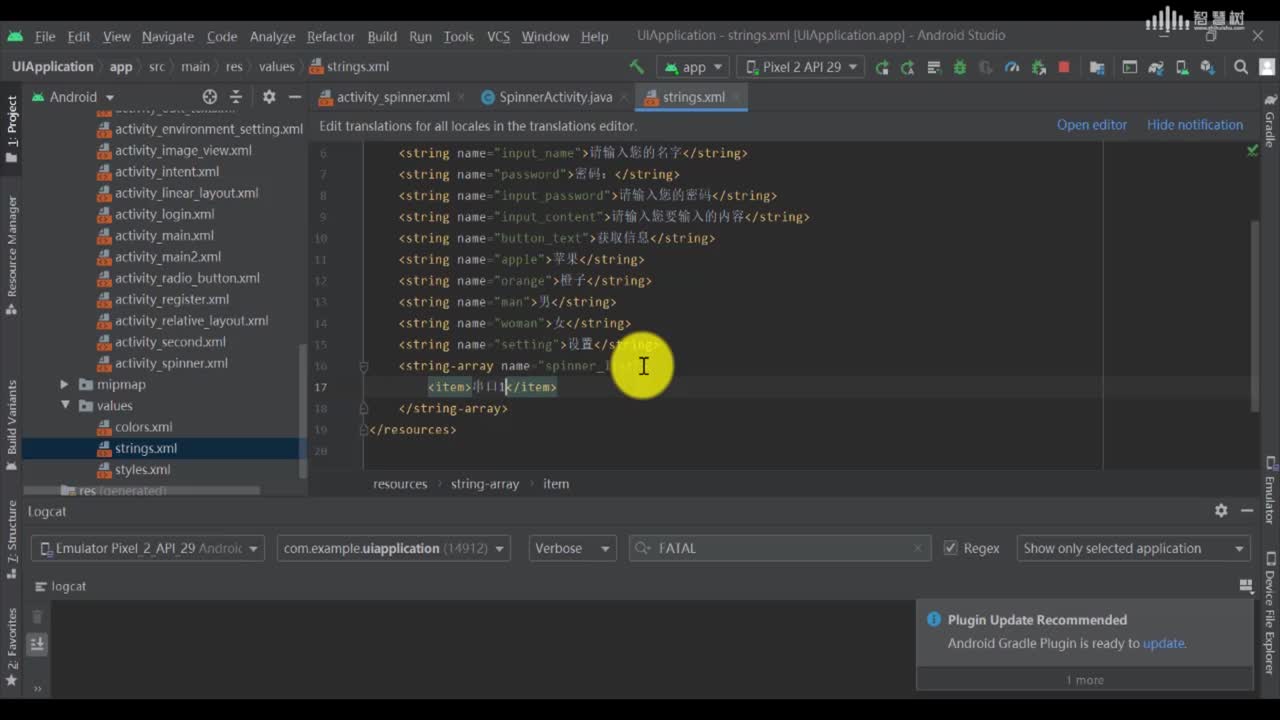
Task: Open the 2: Favorites side tab
Action: pyautogui.click(x=12, y=647)
